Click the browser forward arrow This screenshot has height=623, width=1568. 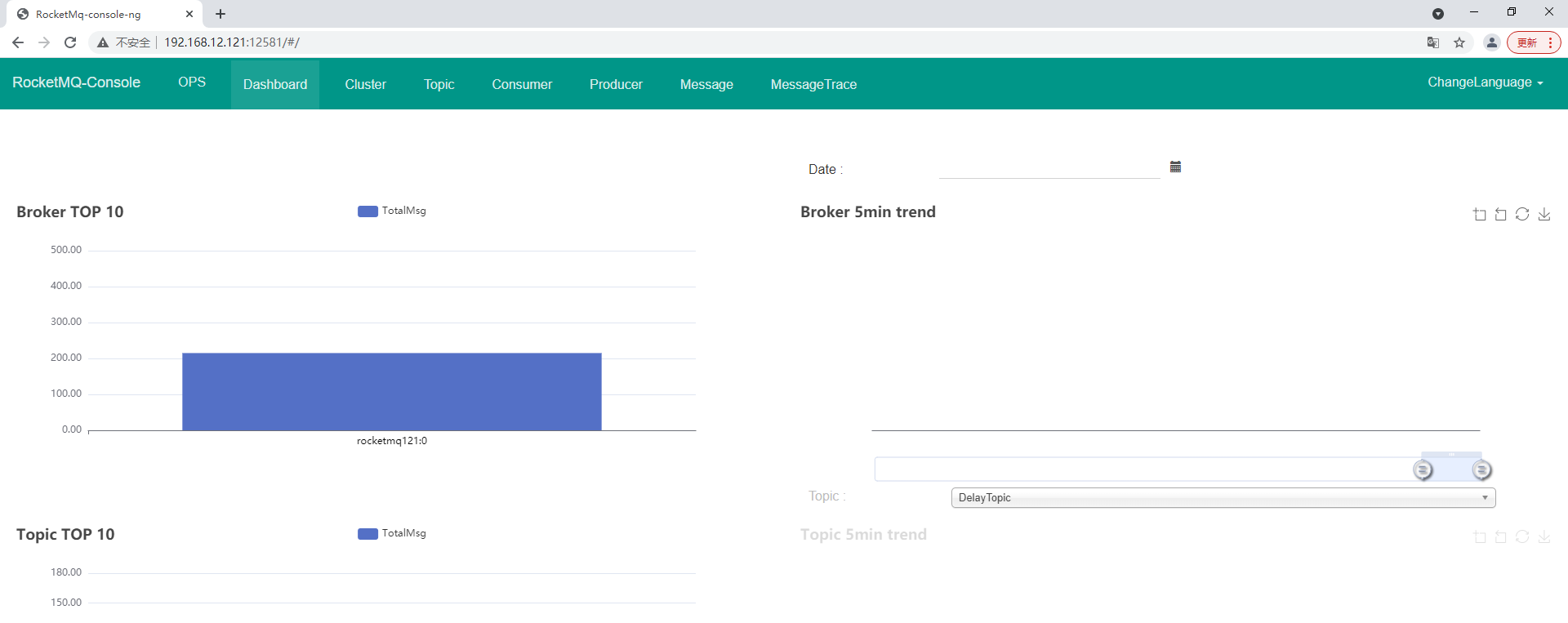click(44, 42)
